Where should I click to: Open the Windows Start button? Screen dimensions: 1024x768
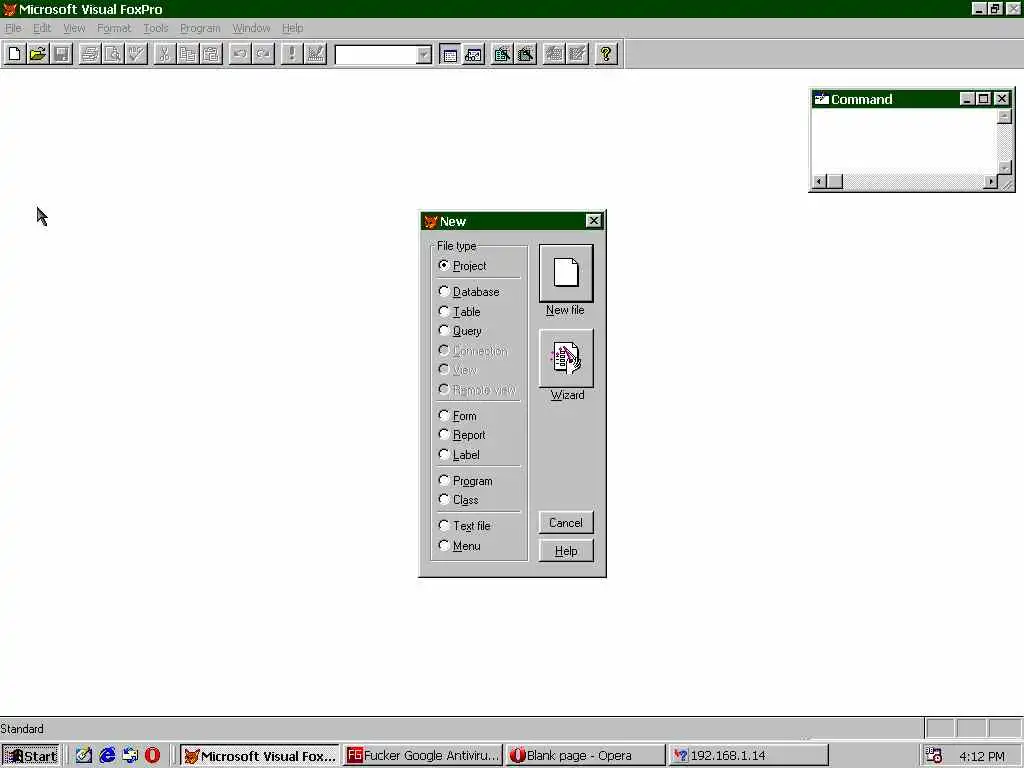pyautogui.click(x=30, y=756)
